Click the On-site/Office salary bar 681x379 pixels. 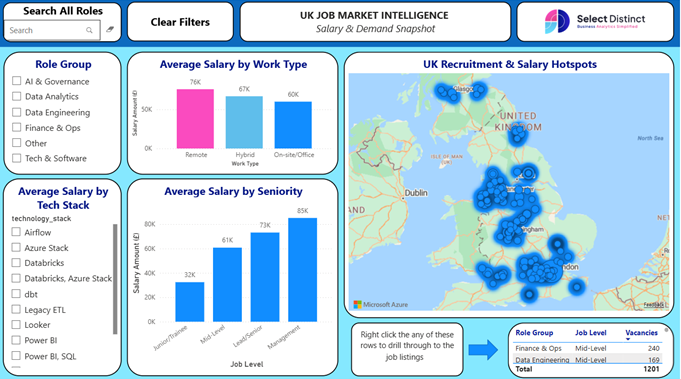tap(293, 125)
